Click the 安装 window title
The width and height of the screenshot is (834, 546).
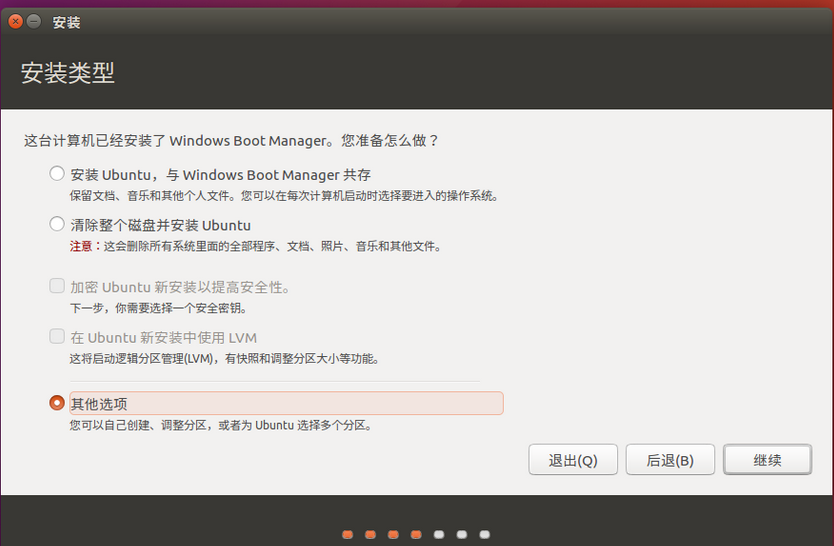click(66, 23)
